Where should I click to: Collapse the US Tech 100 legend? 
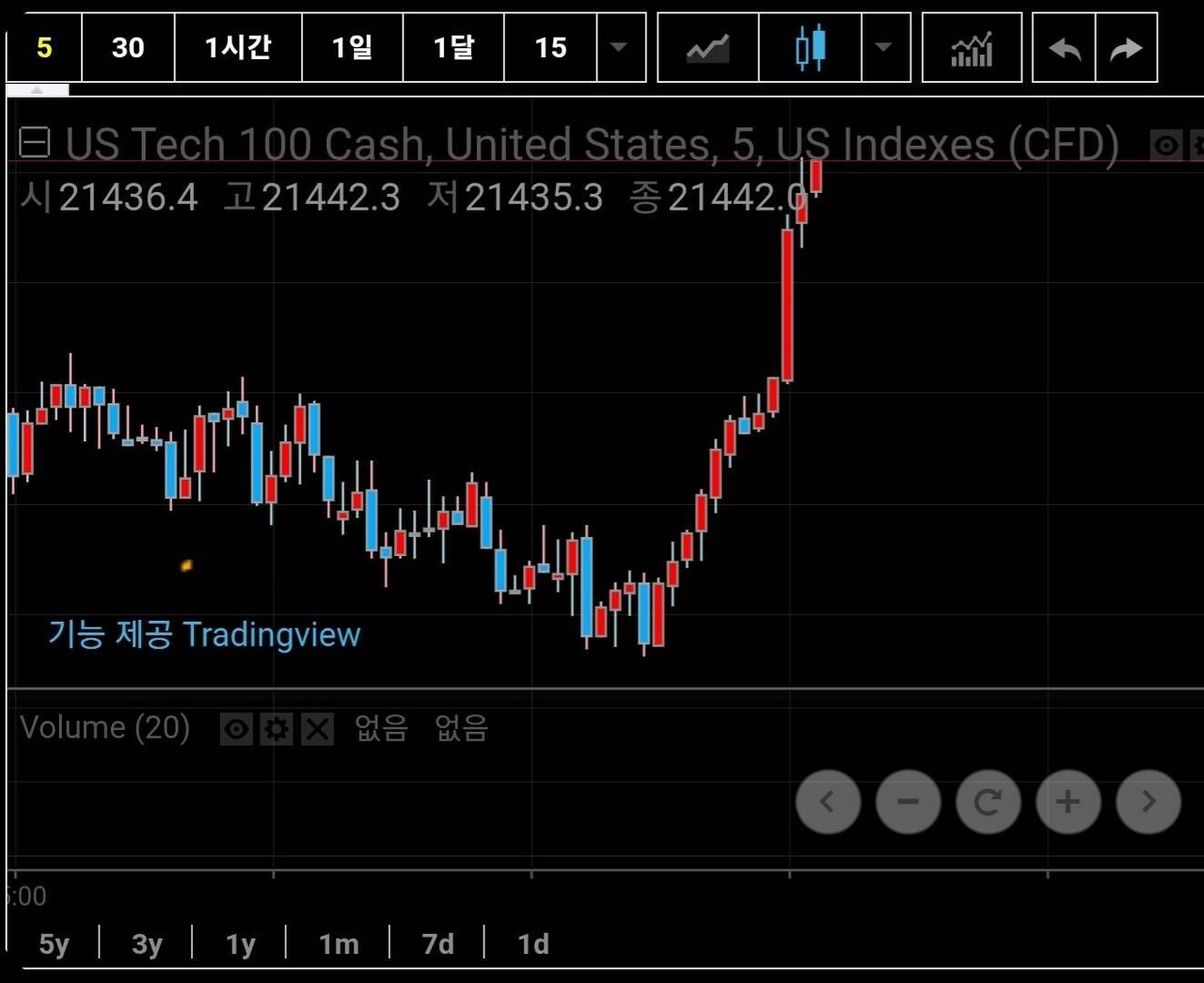pos(35,143)
